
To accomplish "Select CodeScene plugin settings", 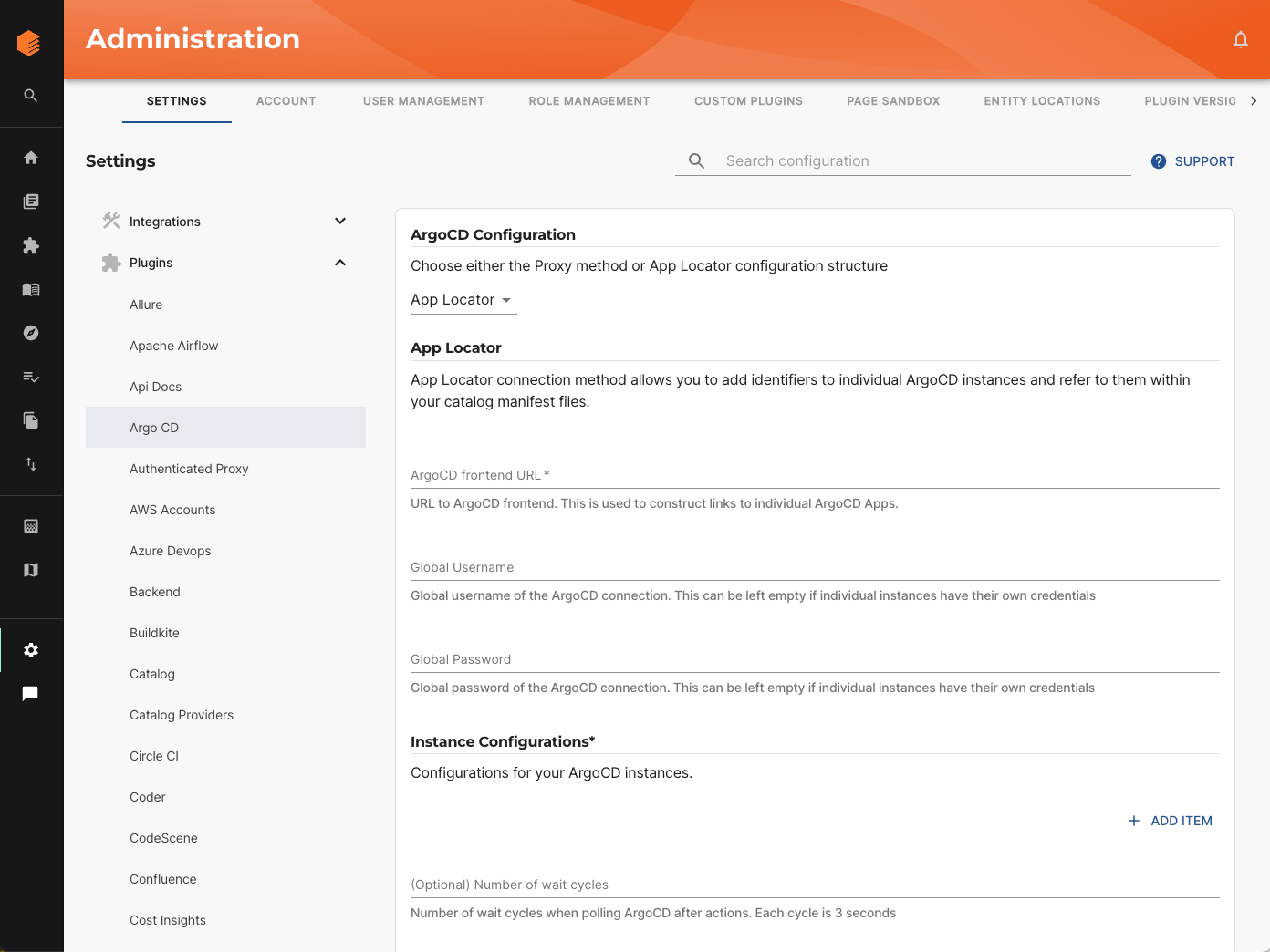I will [225, 838].
